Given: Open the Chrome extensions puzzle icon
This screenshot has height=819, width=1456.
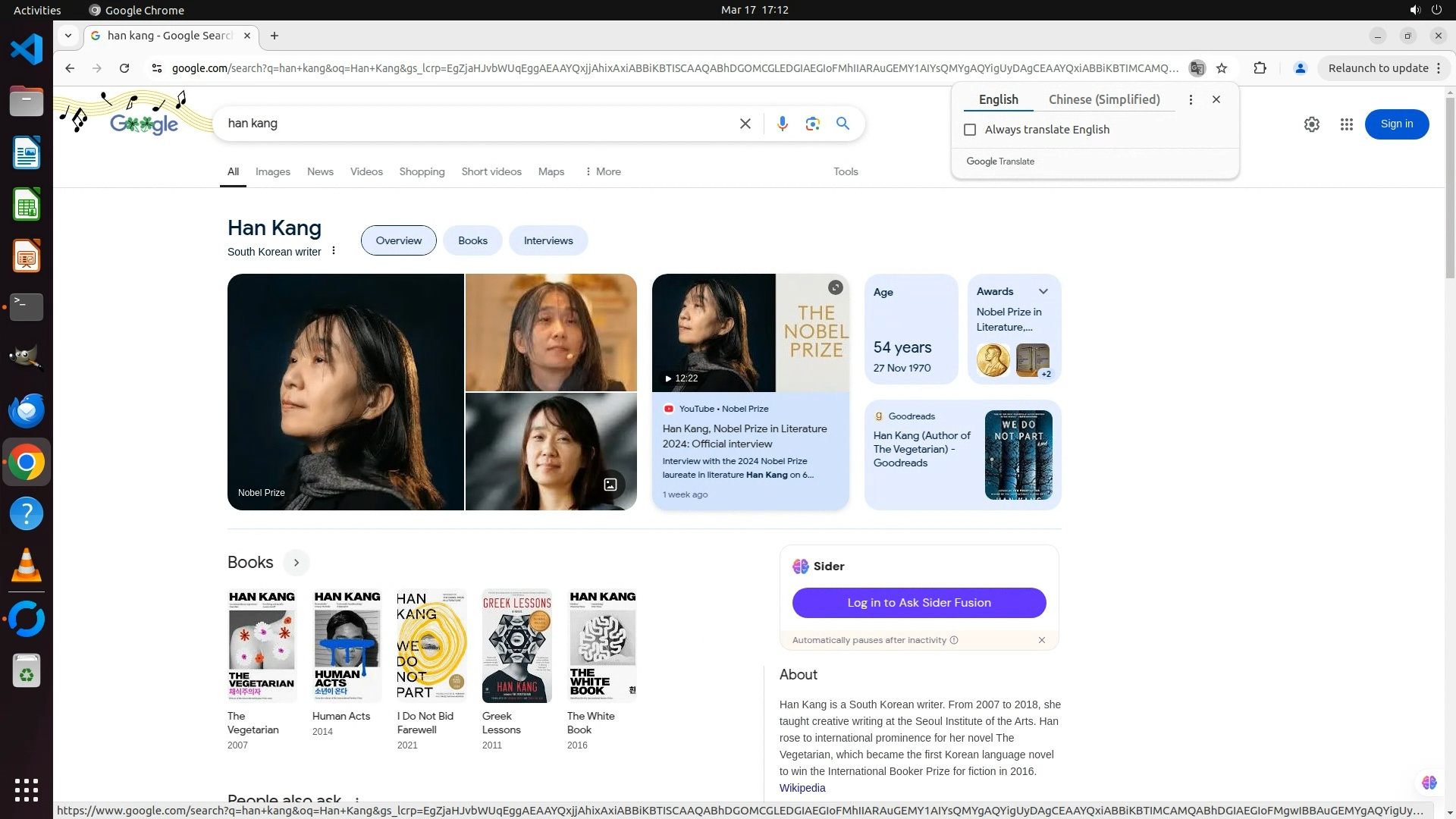Looking at the screenshot, I should click(1260, 68).
